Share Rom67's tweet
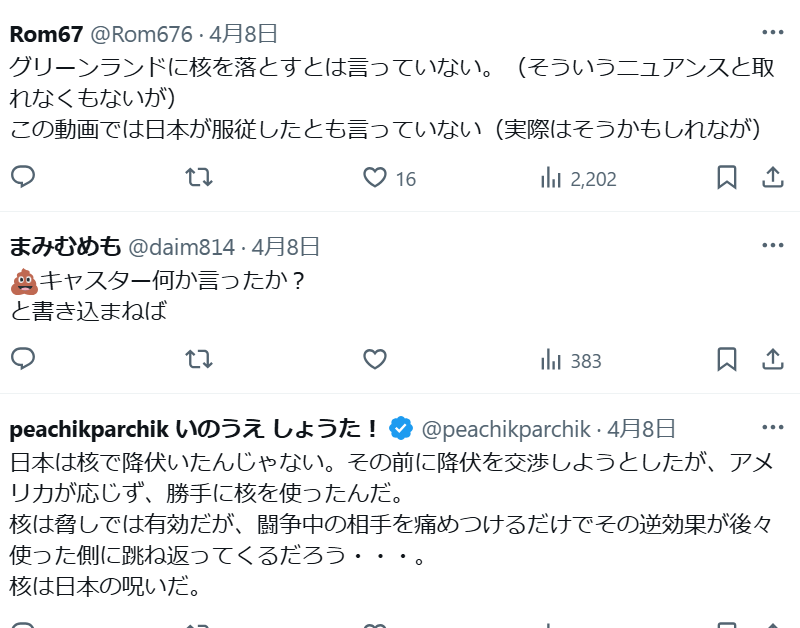 [772, 177]
